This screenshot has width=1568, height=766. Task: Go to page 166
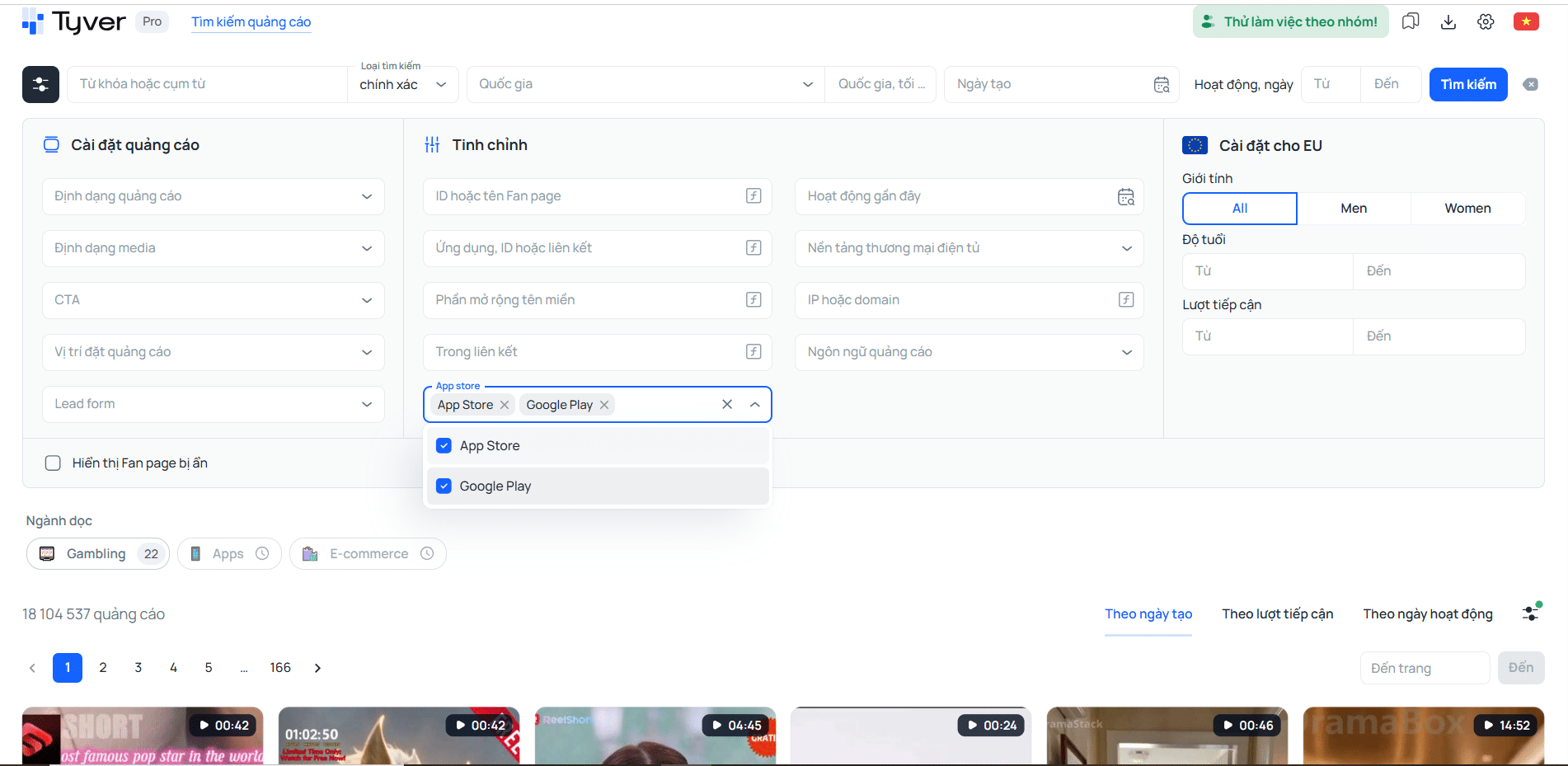(x=280, y=668)
